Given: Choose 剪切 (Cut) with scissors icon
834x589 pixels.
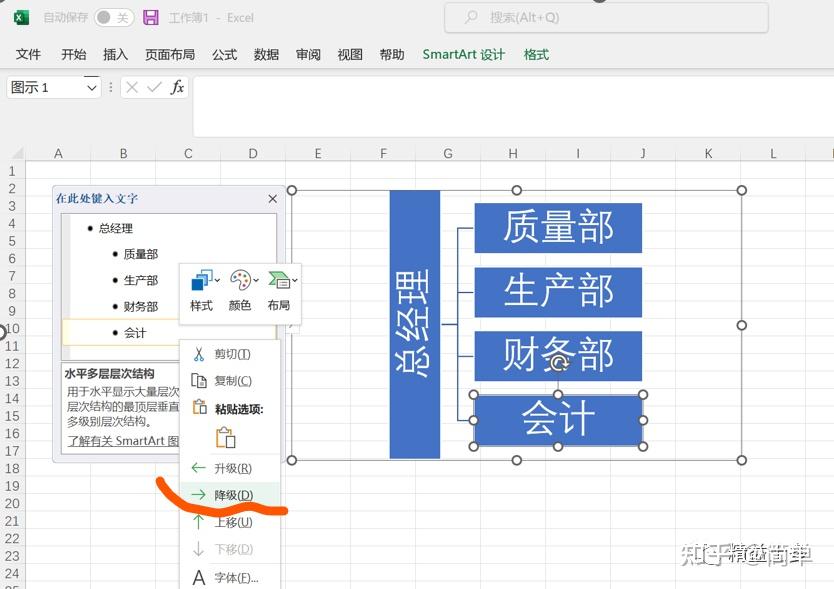Looking at the screenshot, I should click(x=229, y=354).
